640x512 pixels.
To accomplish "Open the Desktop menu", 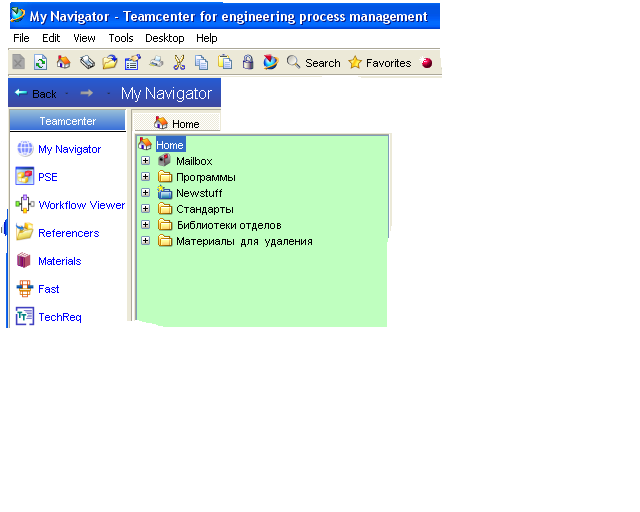I will click(x=164, y=38).
